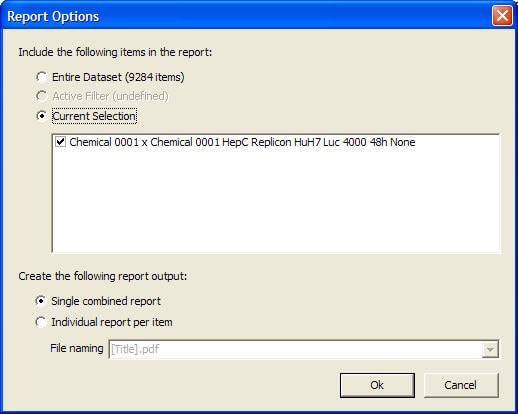The width and height of the screenshot is (518, 414).
Task: Select the Single combined report radio button
Action: click(41, 301)
